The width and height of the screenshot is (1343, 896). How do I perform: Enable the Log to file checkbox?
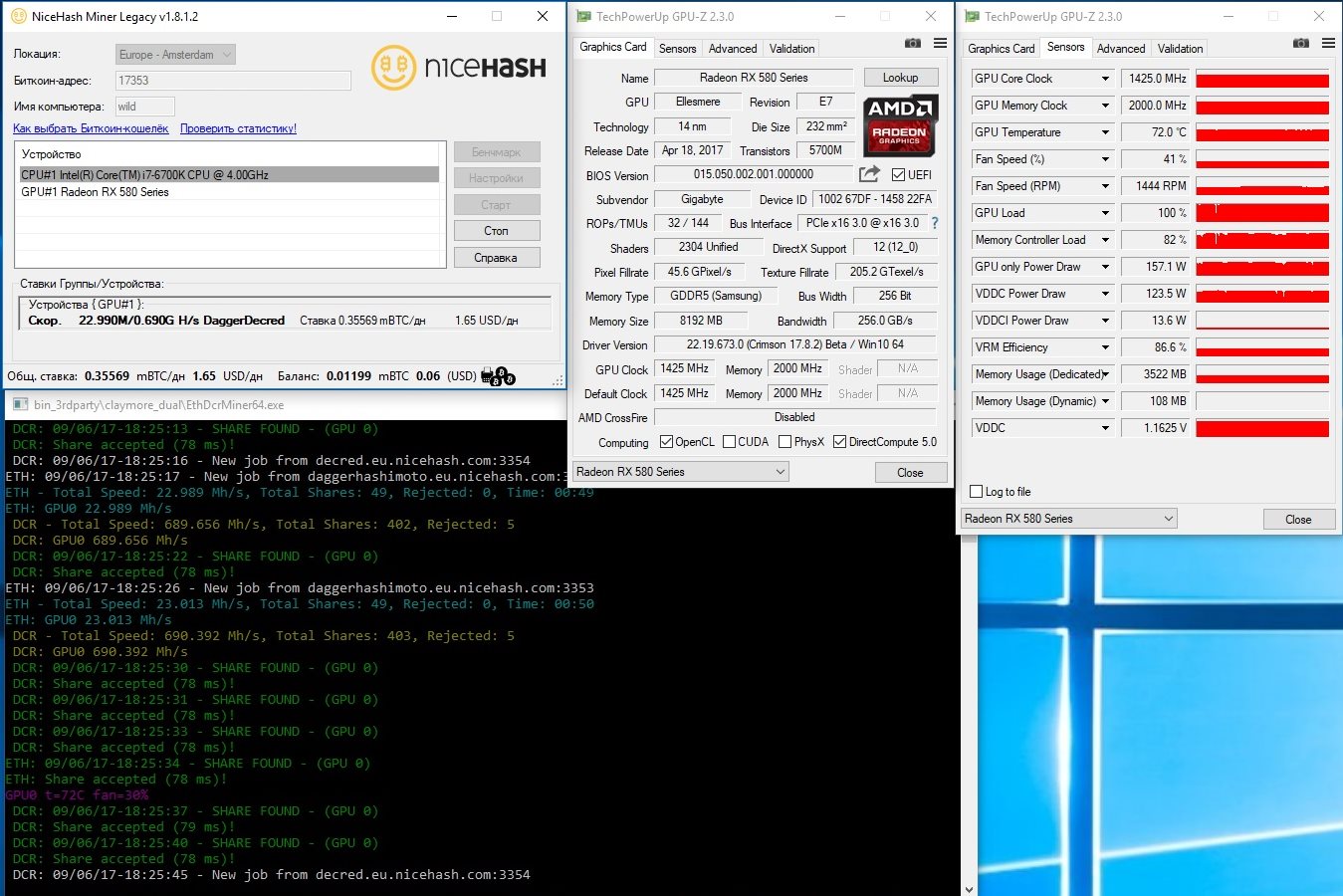[x=977, y=492]
